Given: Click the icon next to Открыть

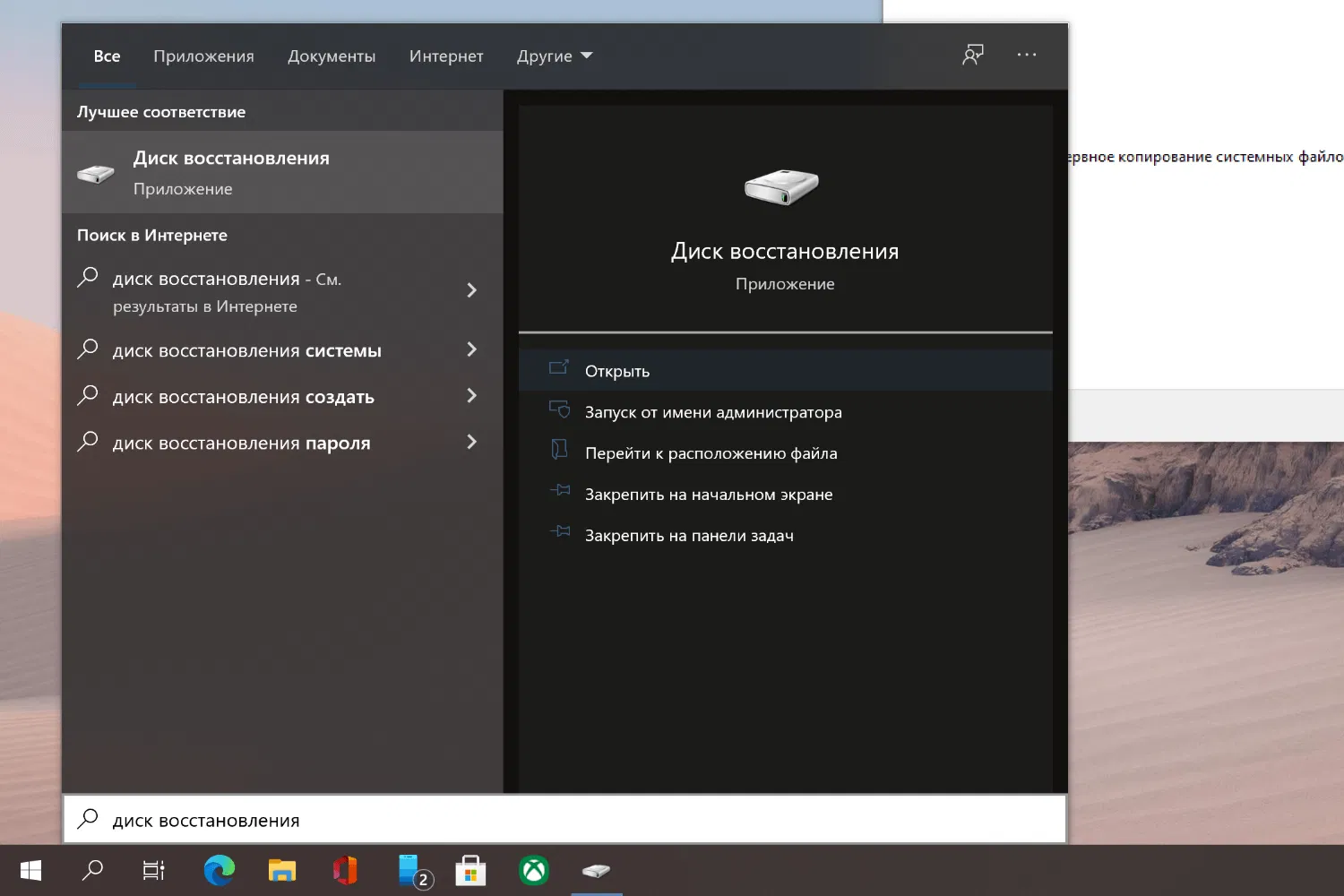Looking at the screenshot, I should pos(559,367).
